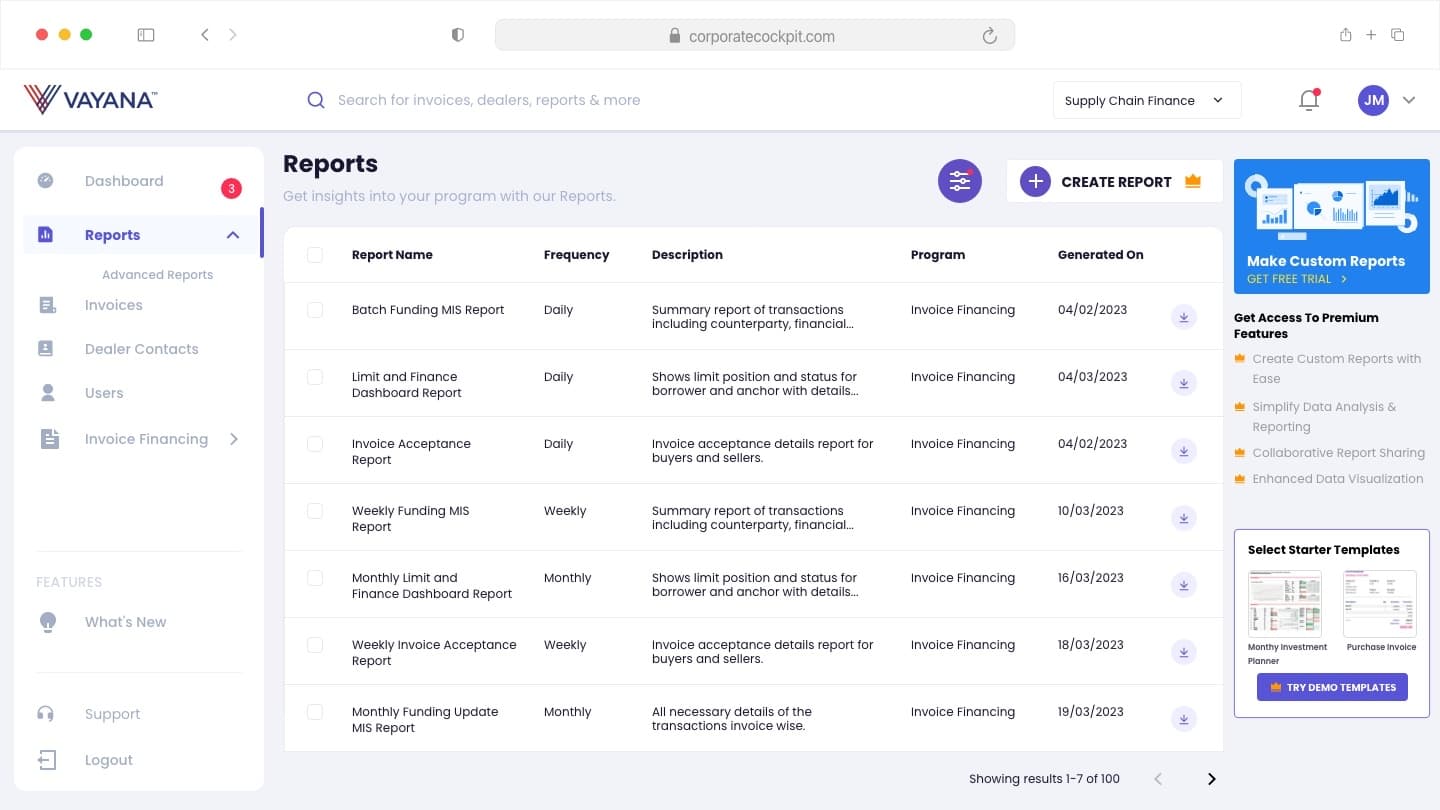Click the What's New lightbulb icon

(47, 622)
